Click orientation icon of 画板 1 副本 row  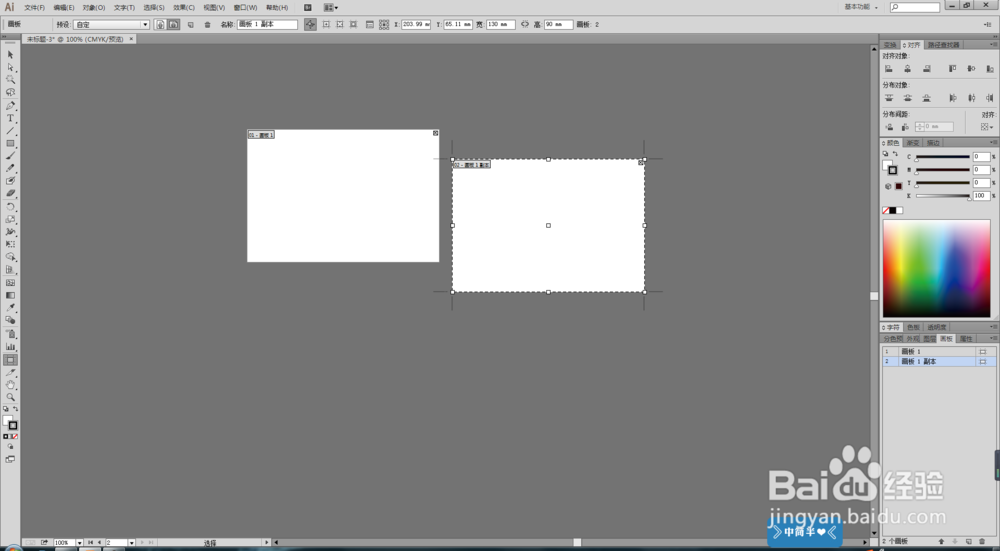983,362
